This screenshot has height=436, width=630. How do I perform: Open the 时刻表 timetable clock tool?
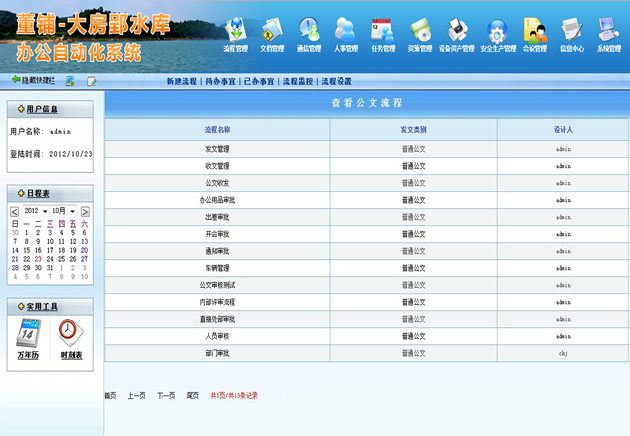(x=72, y=339)
